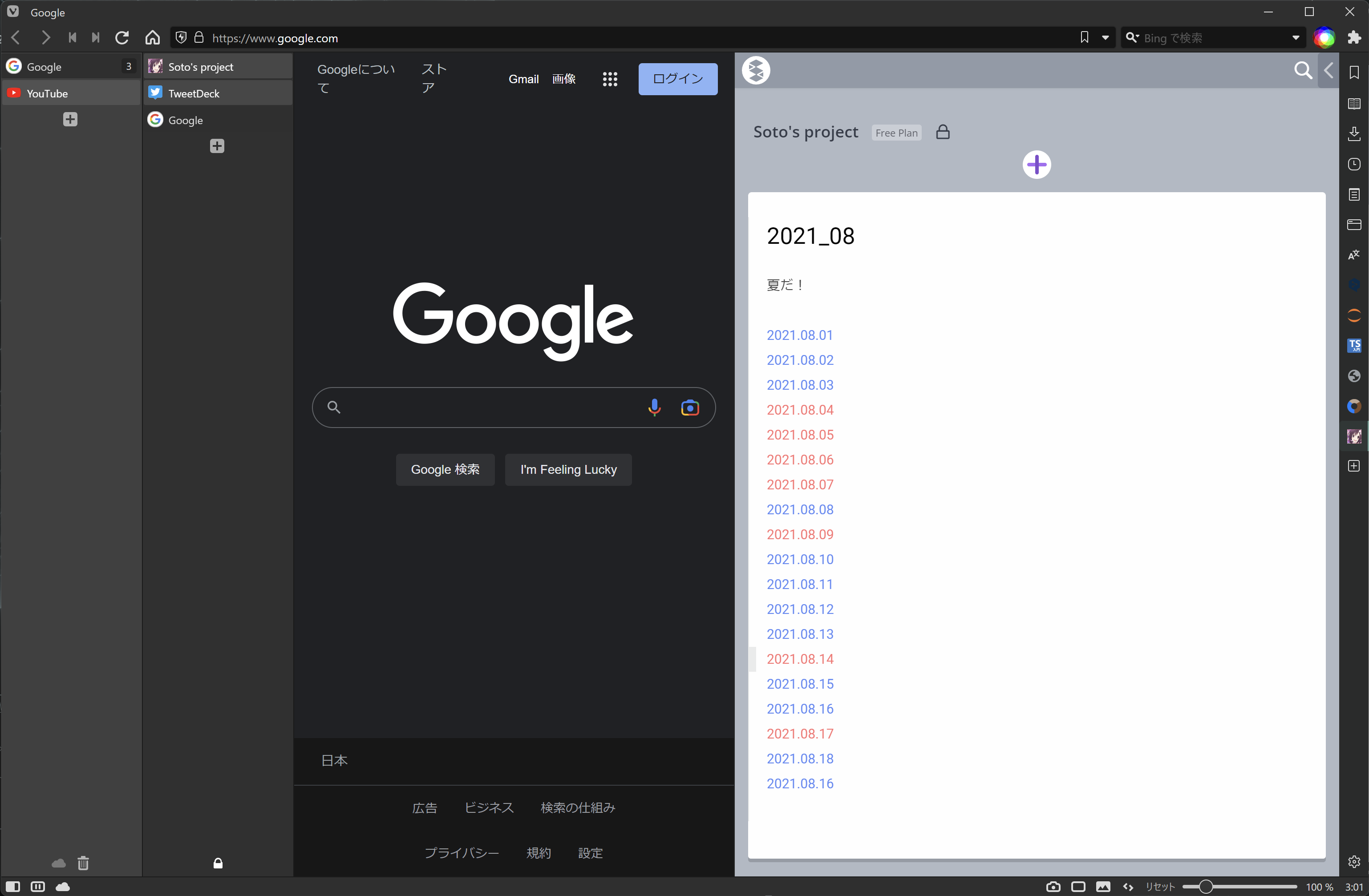Open the 2021.08.10 page link
1369x896 pixels.
click(799, 559)
